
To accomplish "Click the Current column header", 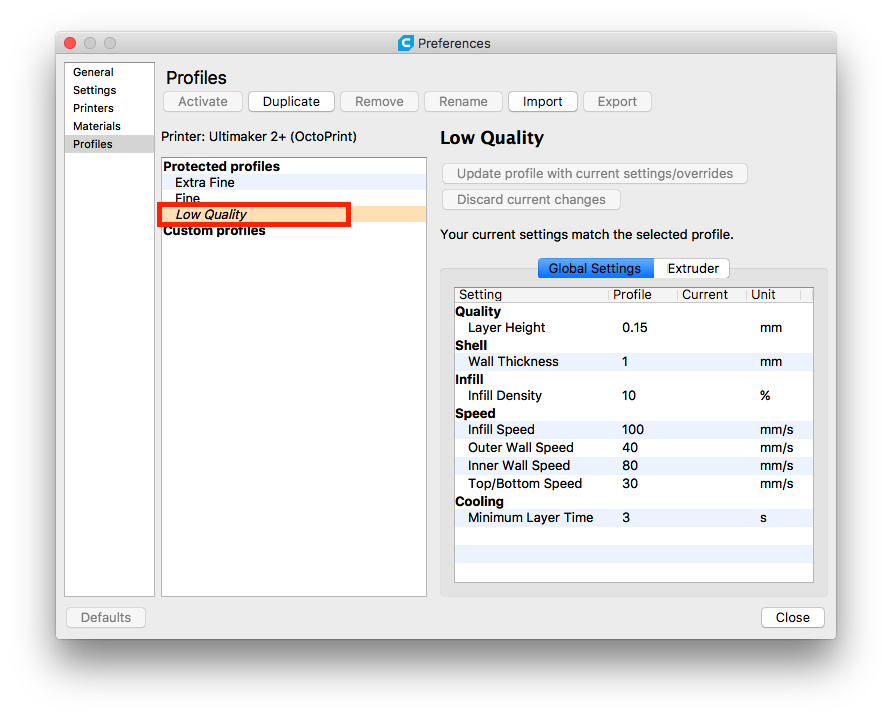I will [711, 295].
